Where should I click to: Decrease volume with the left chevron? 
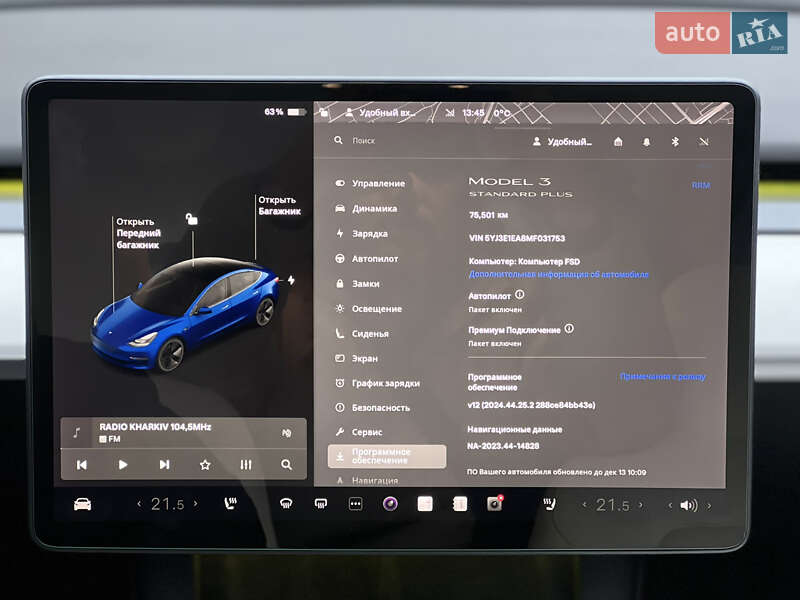click(670, 505)
